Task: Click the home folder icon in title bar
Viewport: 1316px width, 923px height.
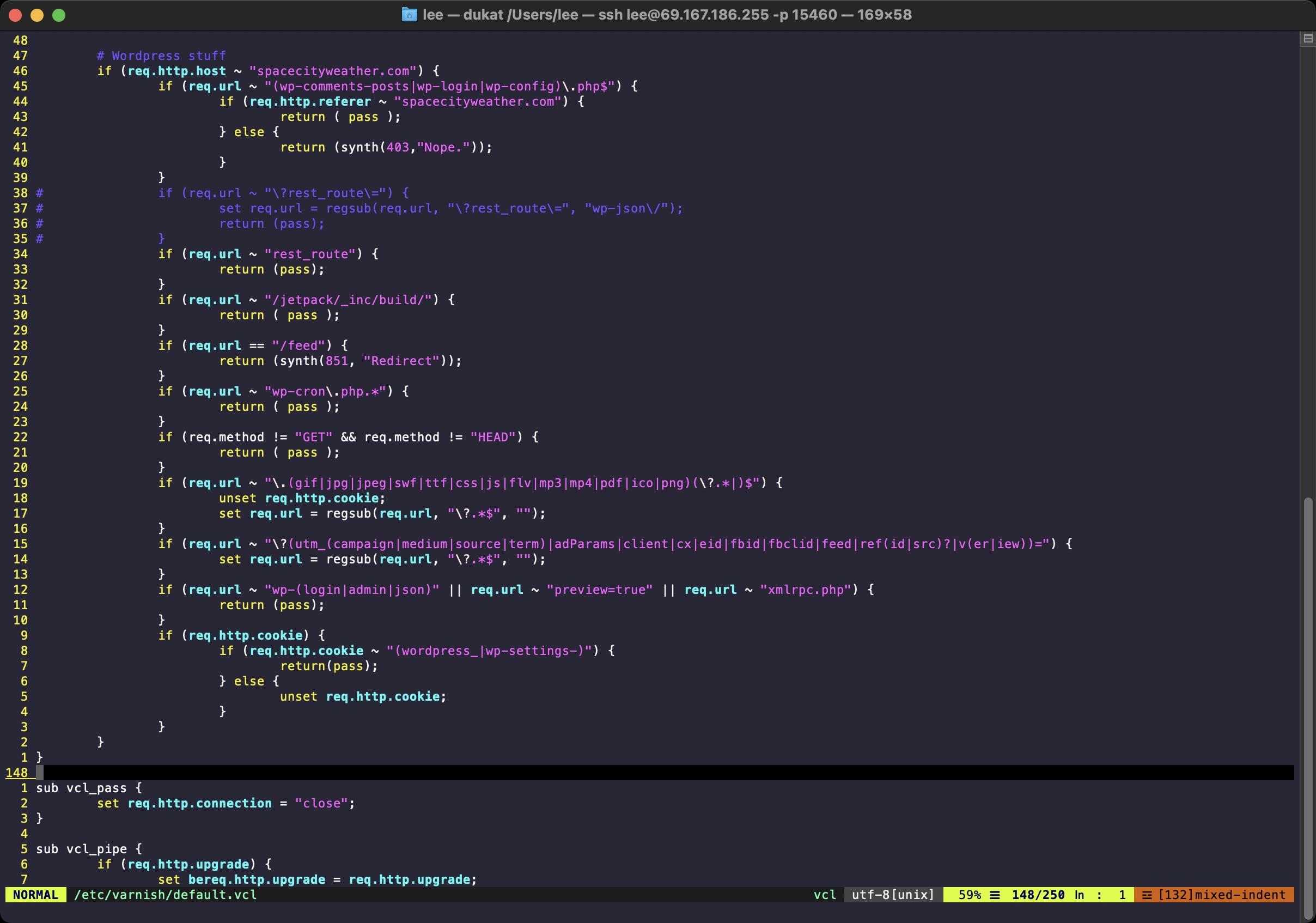Action: 409,14
